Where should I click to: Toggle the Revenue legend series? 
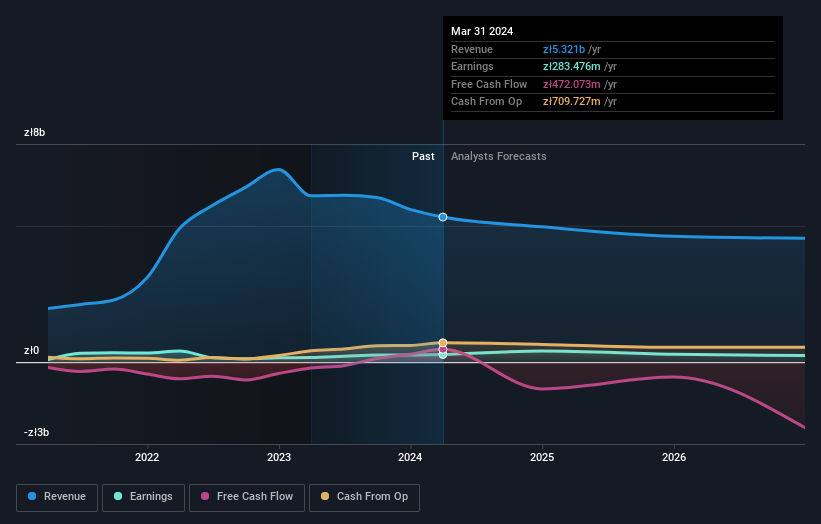pyautogui.click(x=57, y=497)
